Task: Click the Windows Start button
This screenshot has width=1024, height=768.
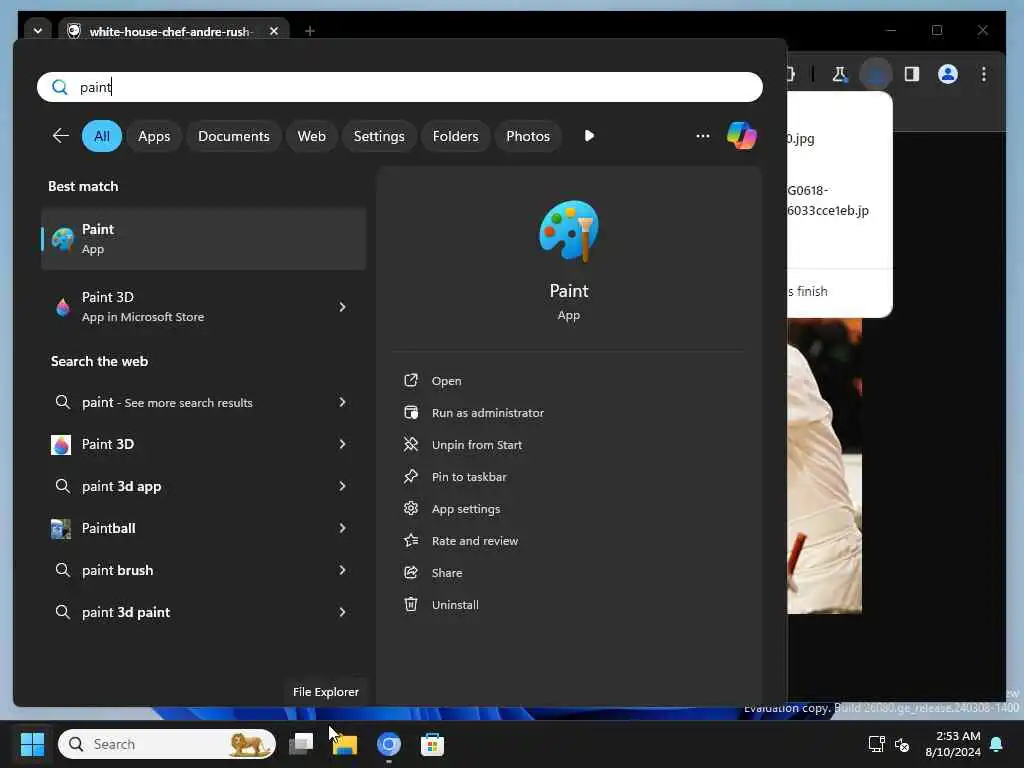Action: 32,744
